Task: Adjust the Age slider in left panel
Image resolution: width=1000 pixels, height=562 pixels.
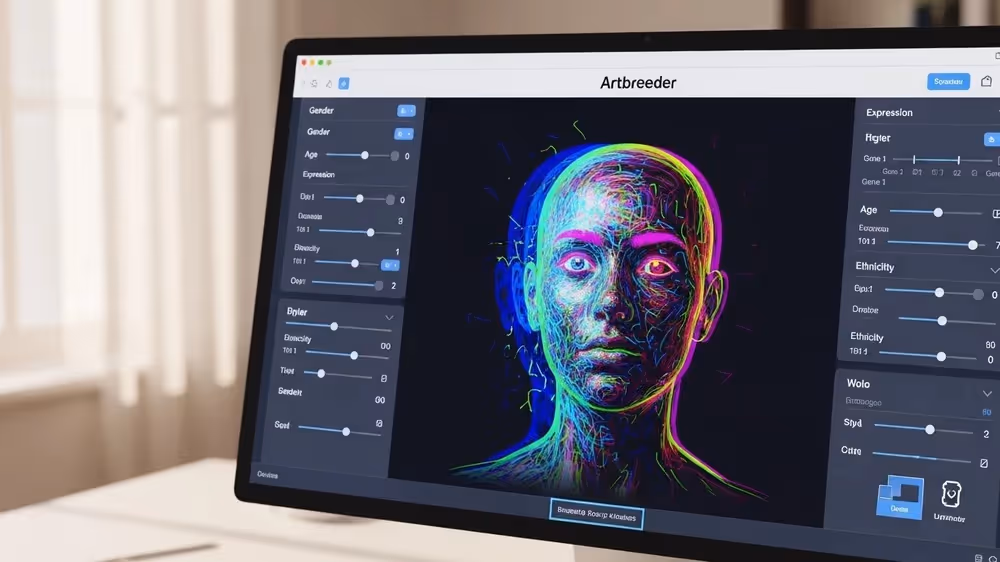Action: (x=364, y=155)
